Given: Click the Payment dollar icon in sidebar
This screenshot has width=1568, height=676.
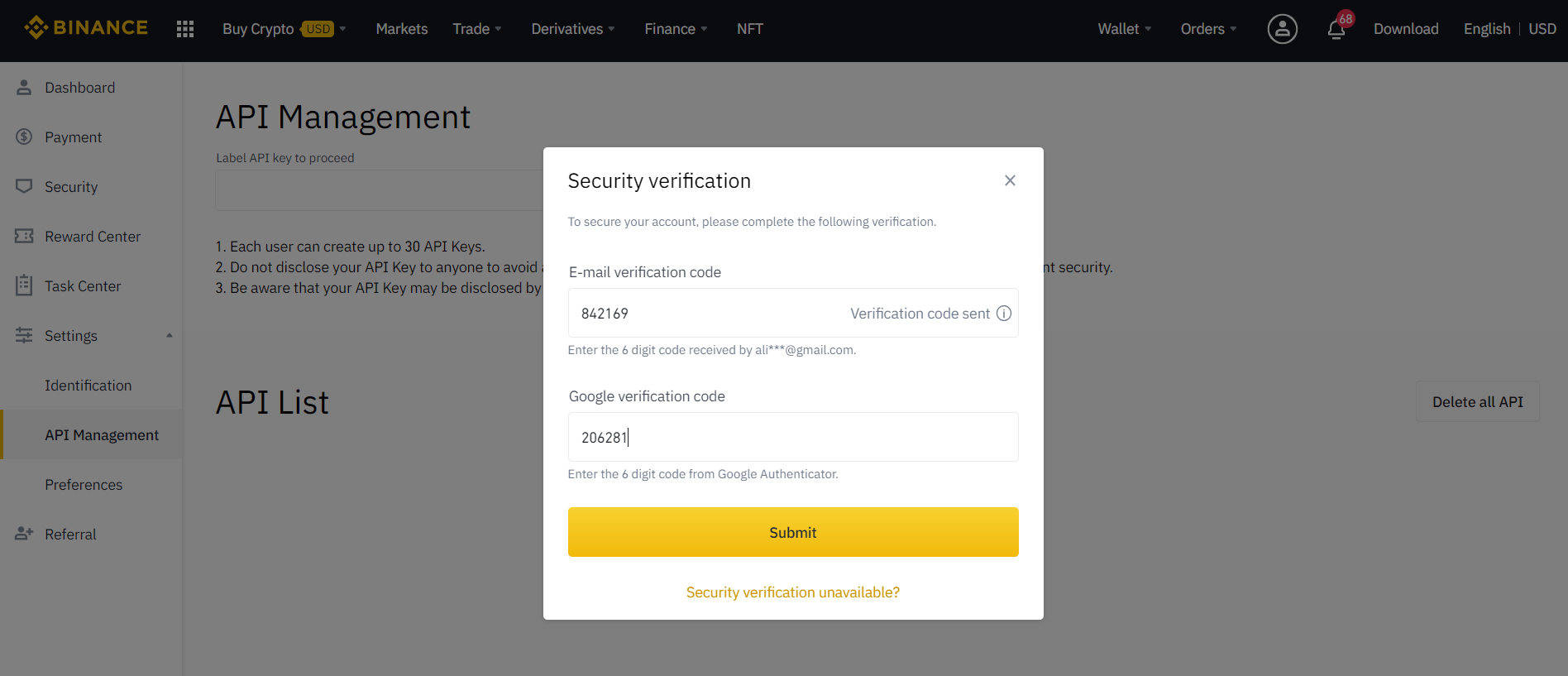Looking at the screenshot, I should tap(24, 137).
